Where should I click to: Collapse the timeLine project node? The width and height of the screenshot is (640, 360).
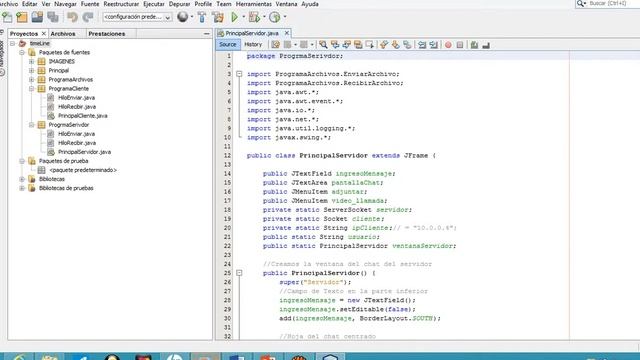tap(13, 43)
